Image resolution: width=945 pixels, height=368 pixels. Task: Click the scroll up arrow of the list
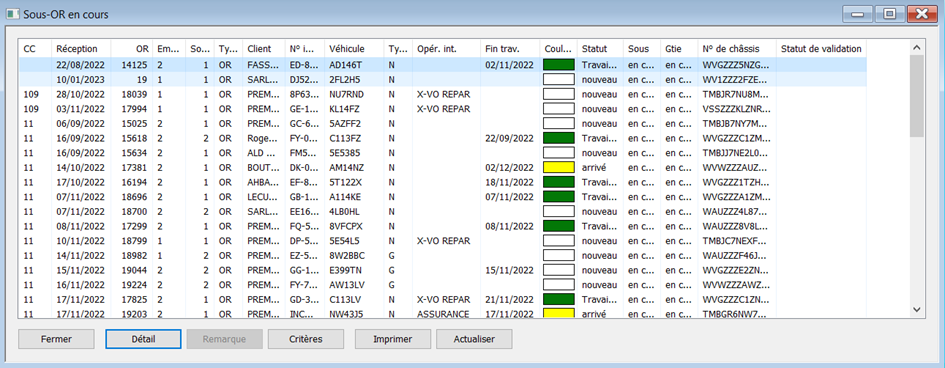pos(917,47)
